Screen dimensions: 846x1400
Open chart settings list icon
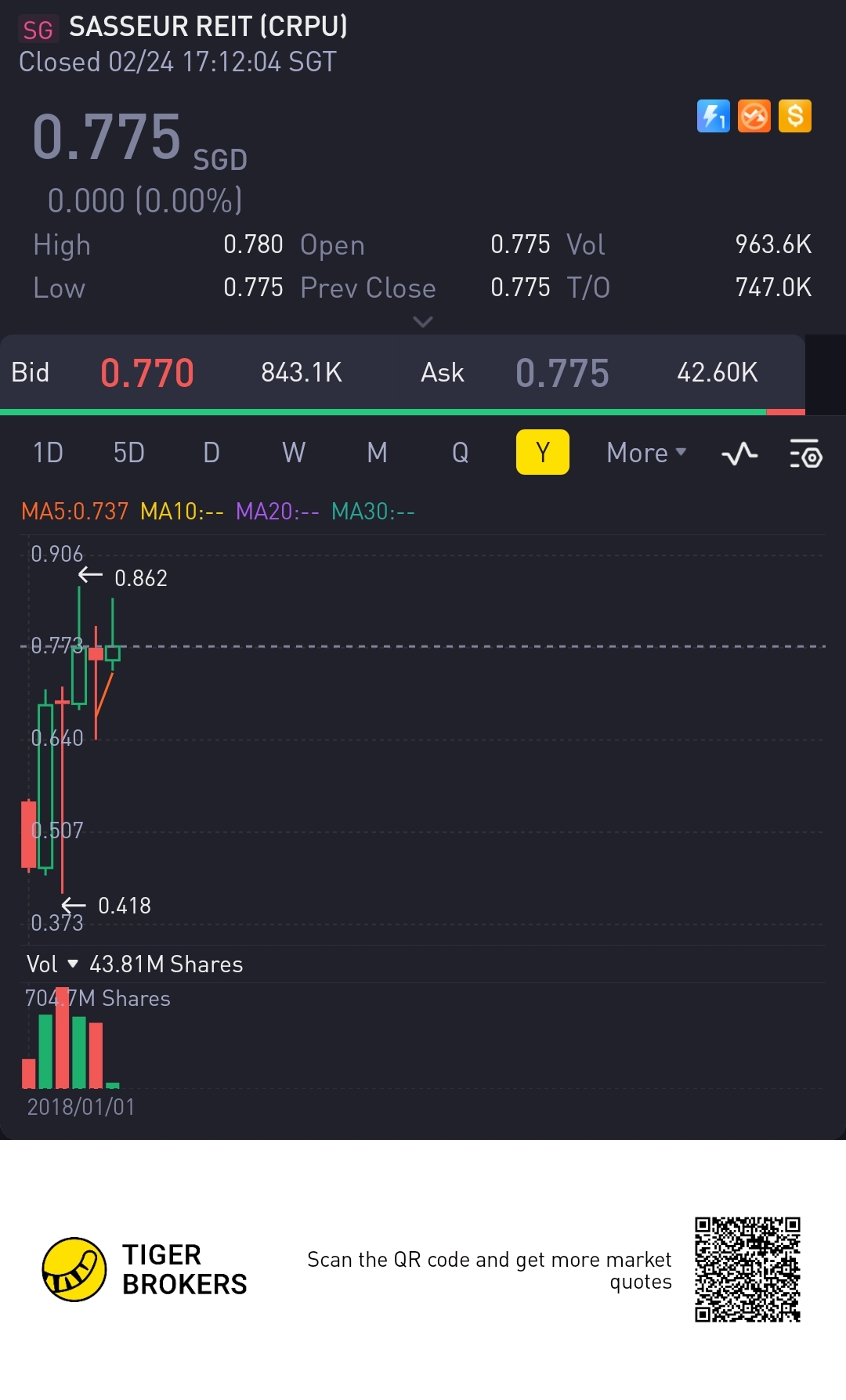pos(805,453)
